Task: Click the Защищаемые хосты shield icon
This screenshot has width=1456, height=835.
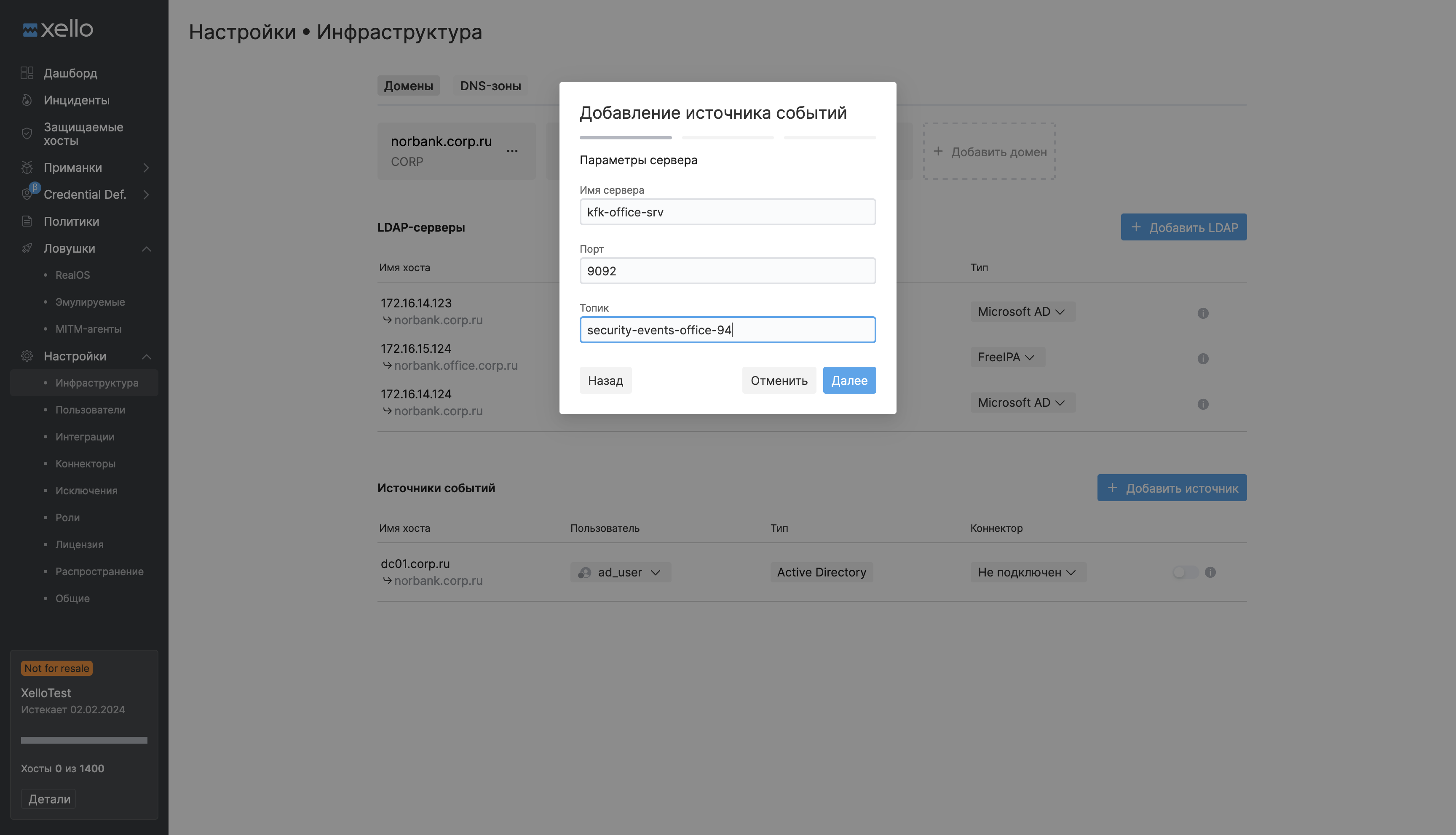Action: click(x=27, y=133)
